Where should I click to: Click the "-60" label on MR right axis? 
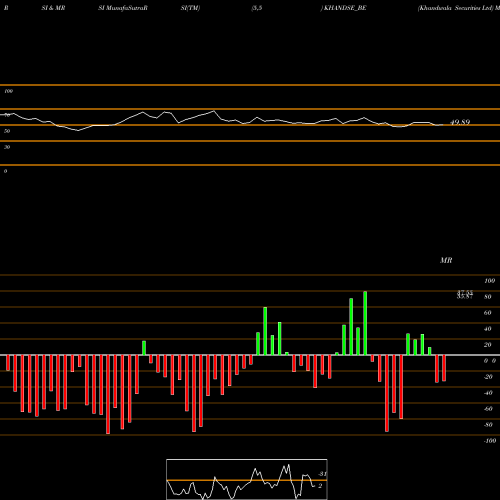pos(488,409)
